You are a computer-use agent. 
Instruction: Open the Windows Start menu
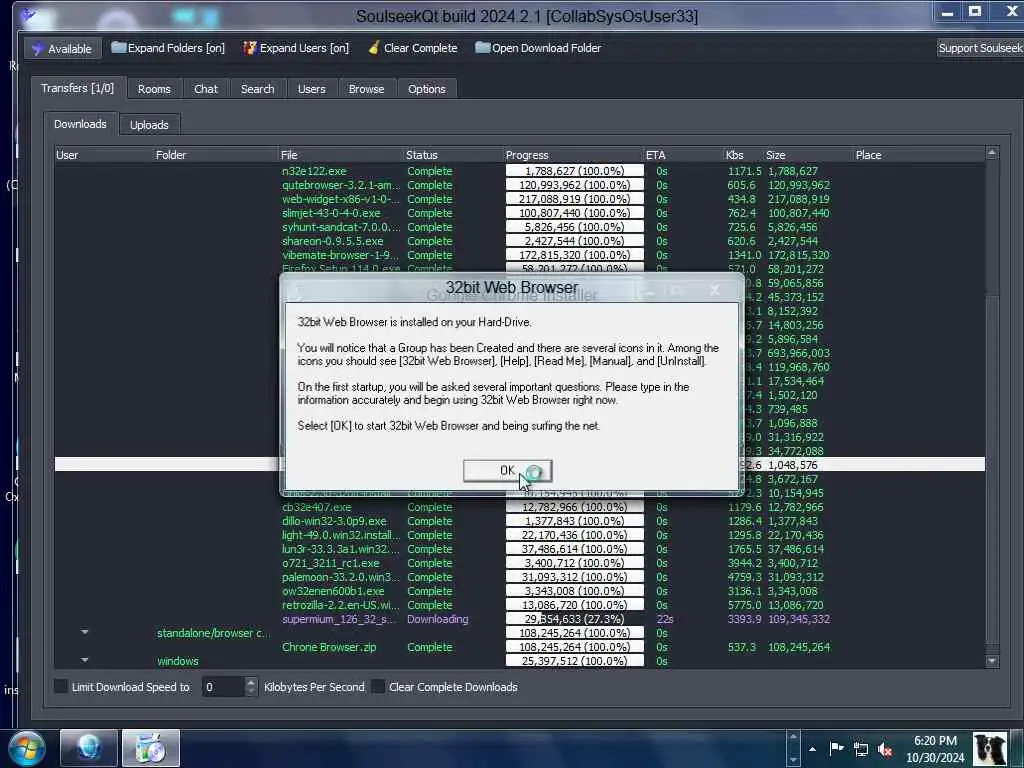click(x=27, y=748)
